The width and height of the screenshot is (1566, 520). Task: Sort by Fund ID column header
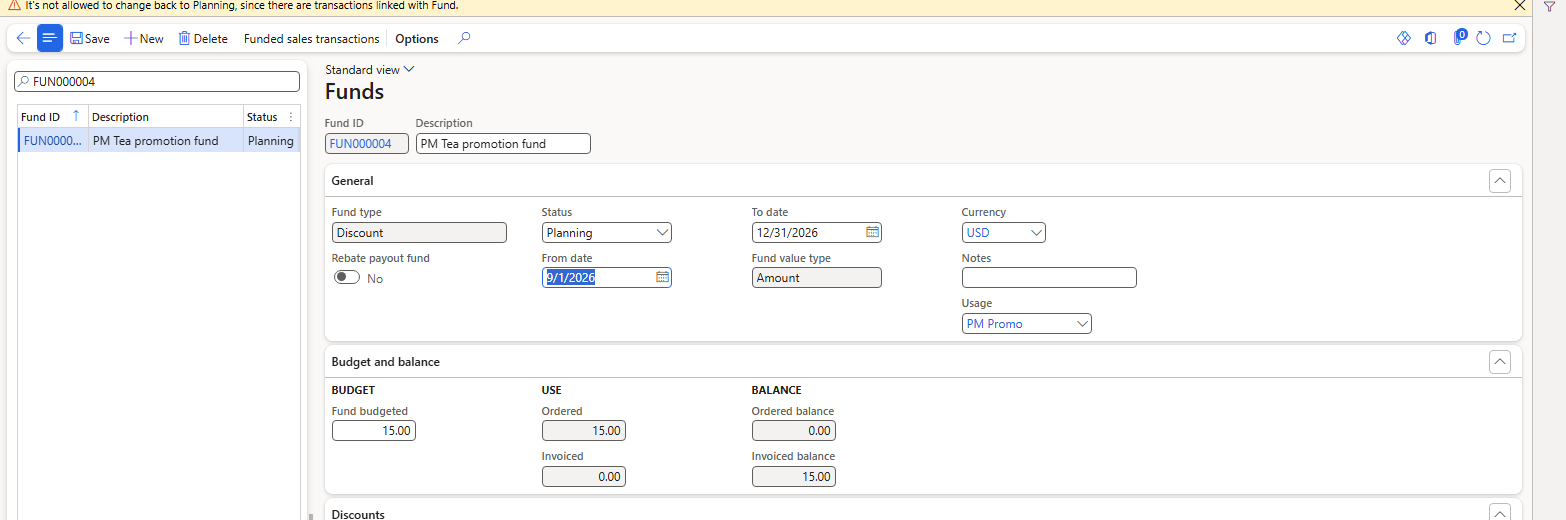[52, 117]
